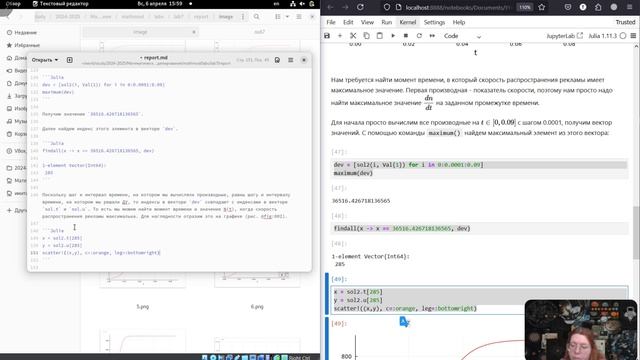Search in the file manager window
This screenshot has width=640, height=360.
pyautogui.click(x=256, y=17)
